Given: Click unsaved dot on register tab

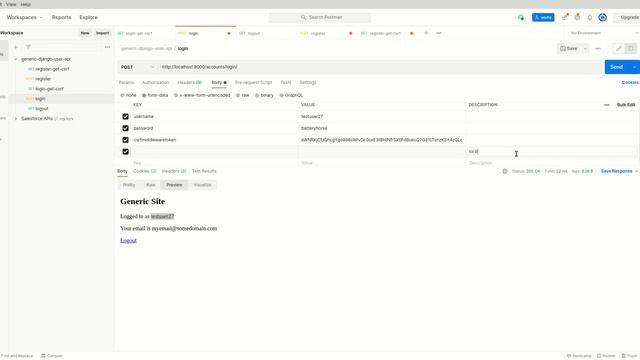Looking at the screenshot, I should pyautogui.click(x=350, y=33).
